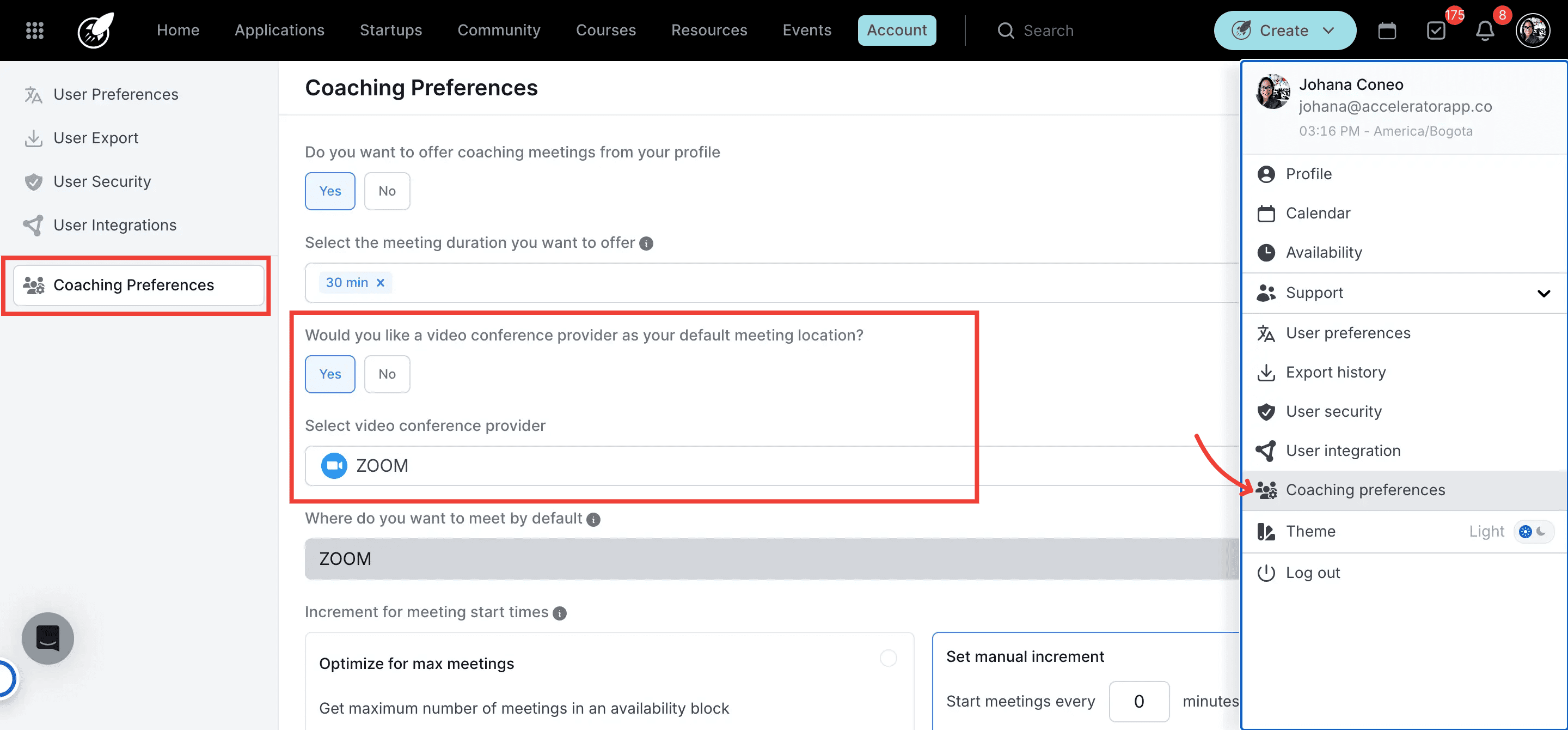The height and width of the screenshot is (730, 1568).
Task: Log out from the account menu
Action: [x=1312, y=573]
